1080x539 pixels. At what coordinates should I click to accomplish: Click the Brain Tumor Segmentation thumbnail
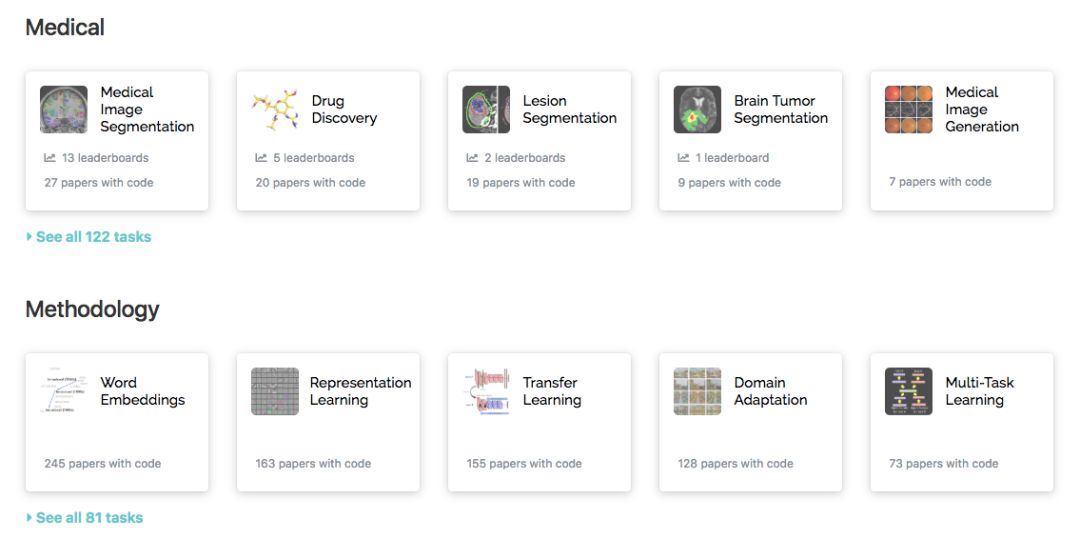pyautogui.click(x=697, y=110)
